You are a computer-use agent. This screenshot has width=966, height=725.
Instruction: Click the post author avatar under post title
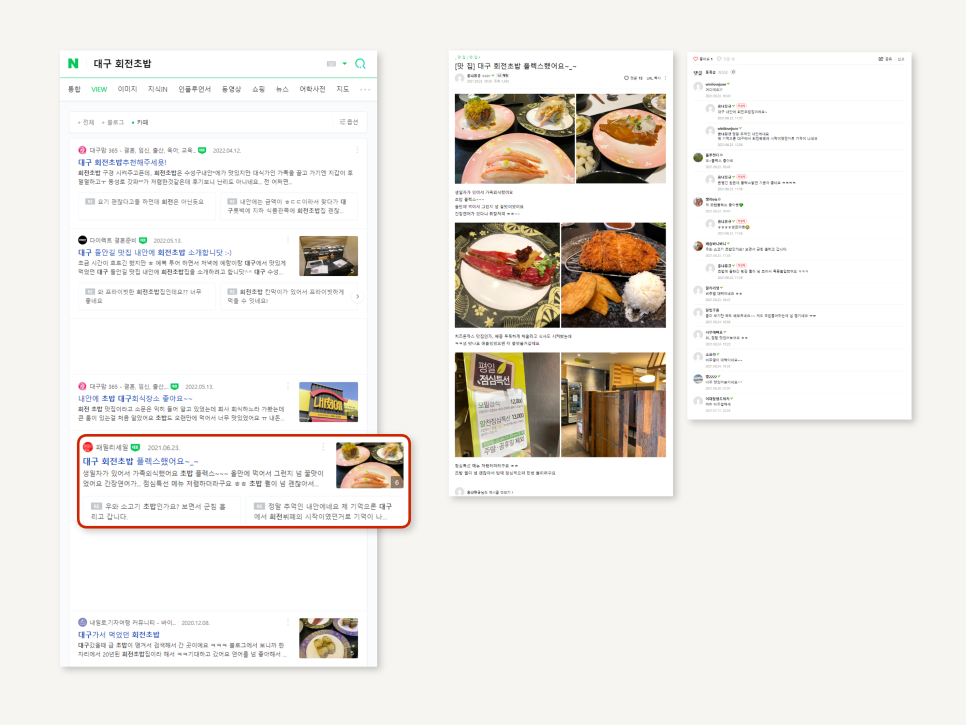[459, 78]
